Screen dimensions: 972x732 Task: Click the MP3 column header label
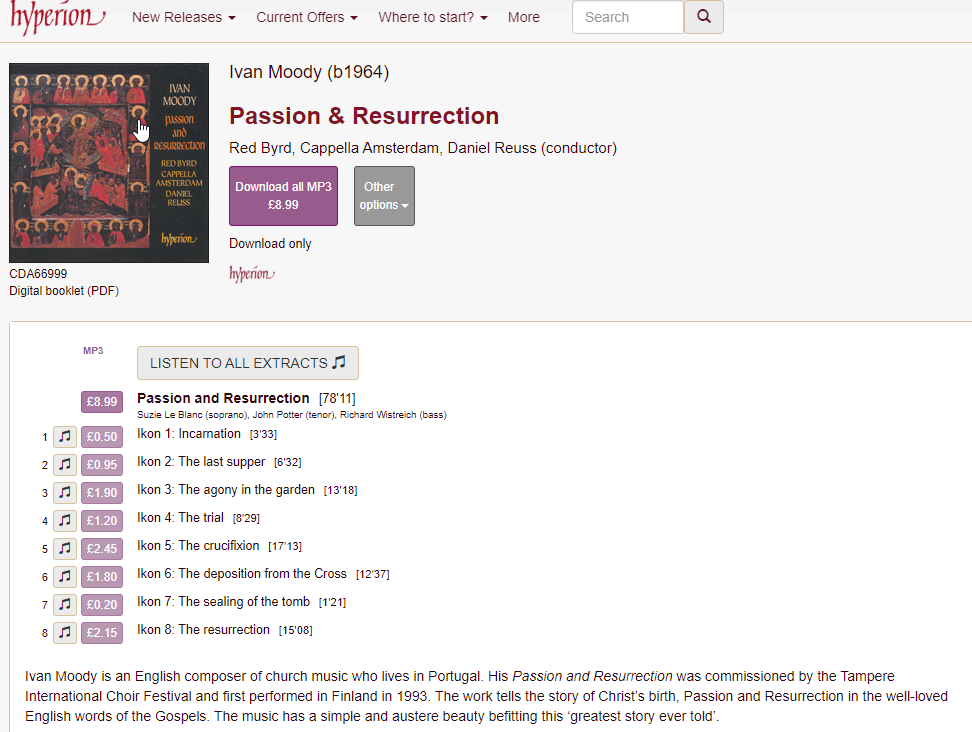93,351
